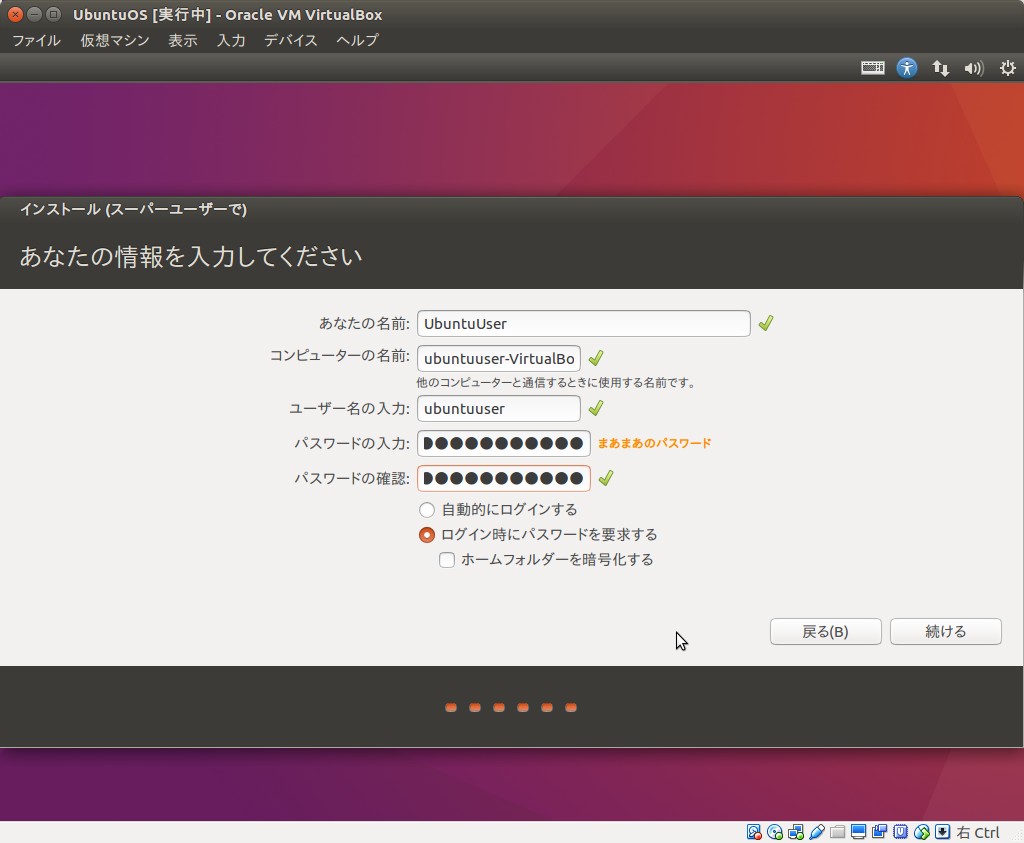Screen dimensions: 1024x843
Task: Open the keyboard input indicator in the top panel
Action: pyautogui.click(x=872, y=68)
